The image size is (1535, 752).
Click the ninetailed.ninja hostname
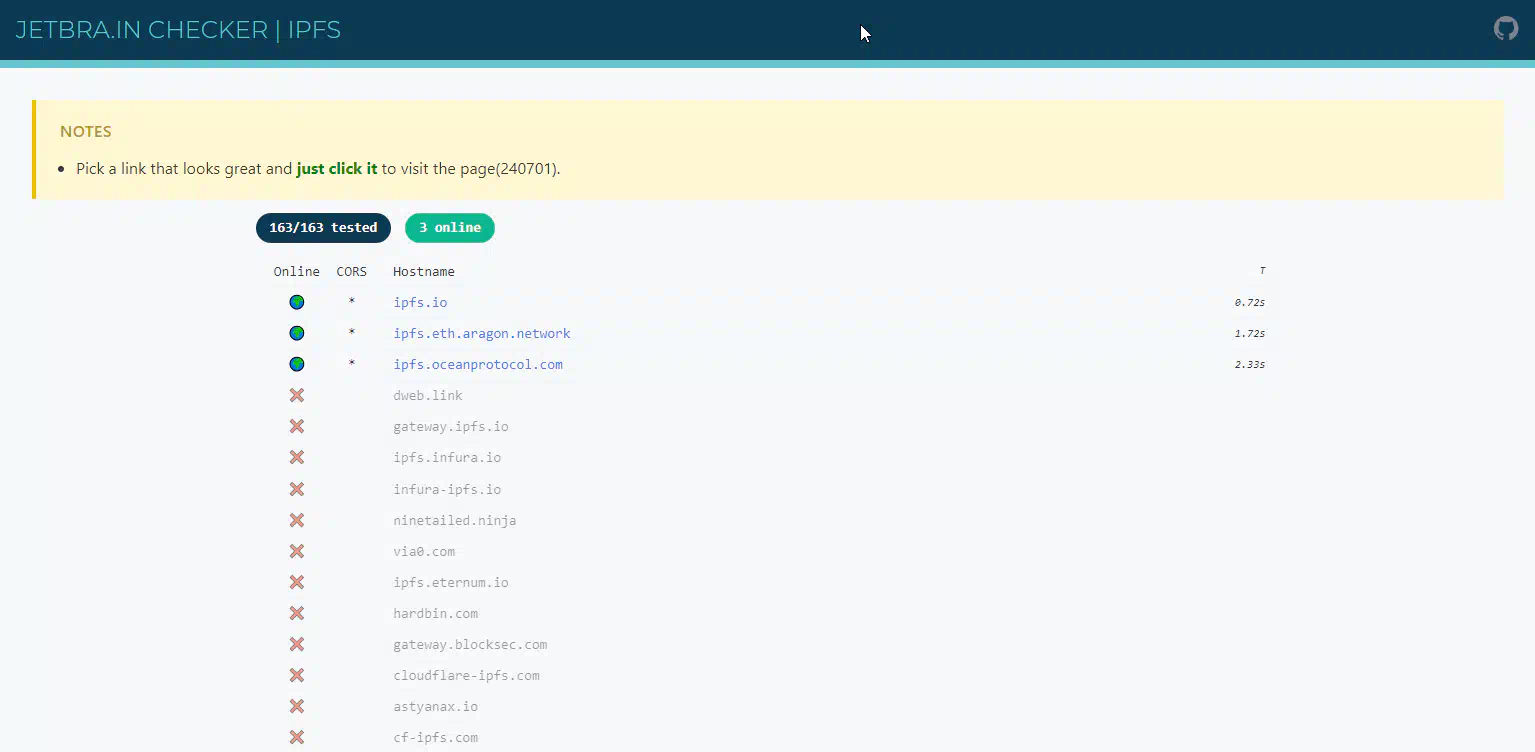coord(455,520)
